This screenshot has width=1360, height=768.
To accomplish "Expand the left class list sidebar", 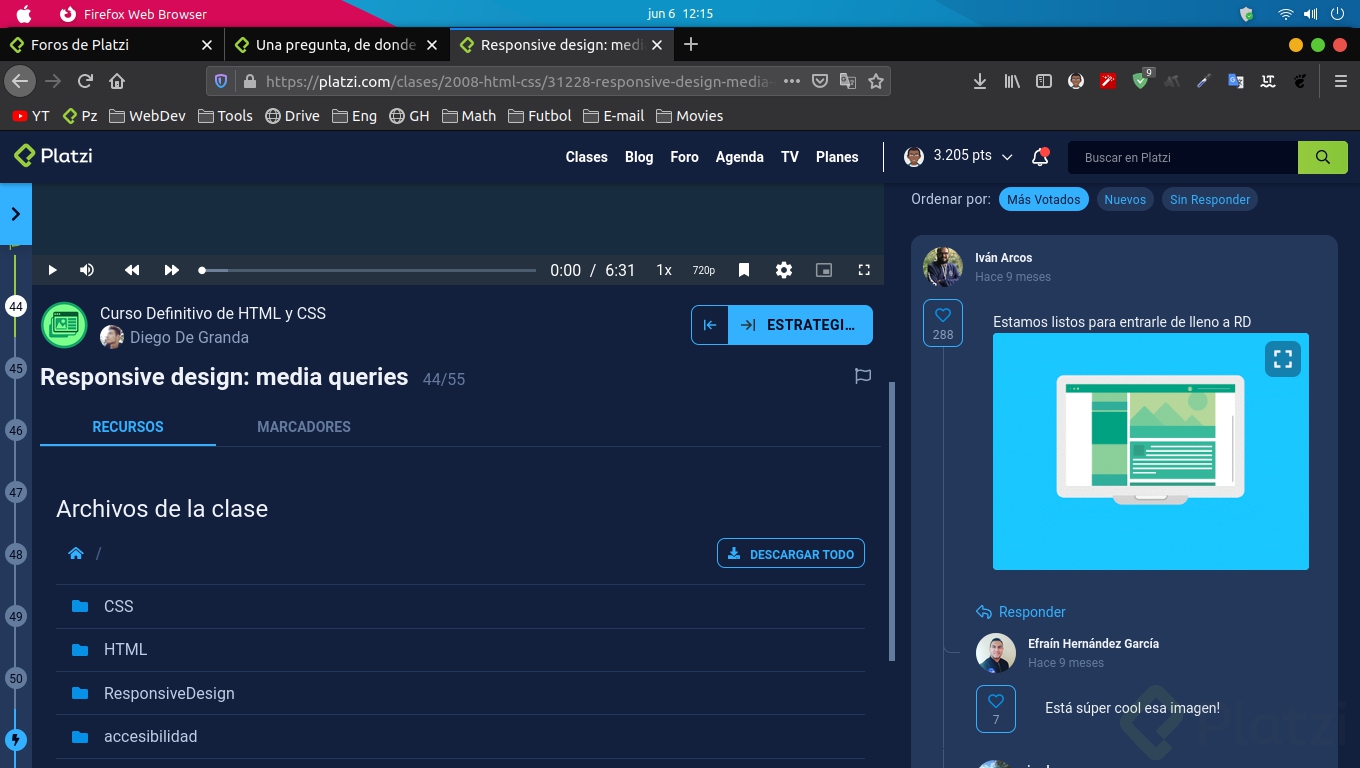I will 15,213.
